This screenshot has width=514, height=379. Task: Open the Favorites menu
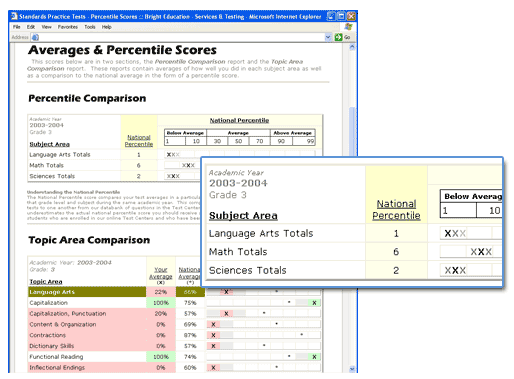click(68, 27)
